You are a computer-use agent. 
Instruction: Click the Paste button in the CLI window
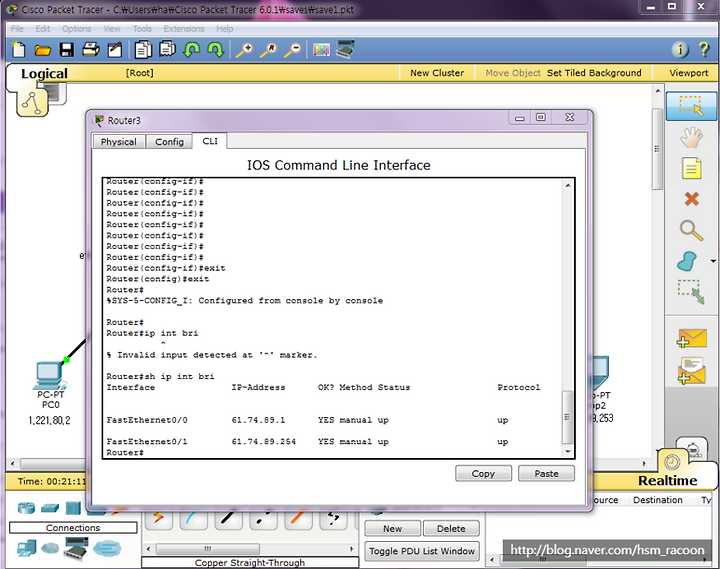point(546,473)
